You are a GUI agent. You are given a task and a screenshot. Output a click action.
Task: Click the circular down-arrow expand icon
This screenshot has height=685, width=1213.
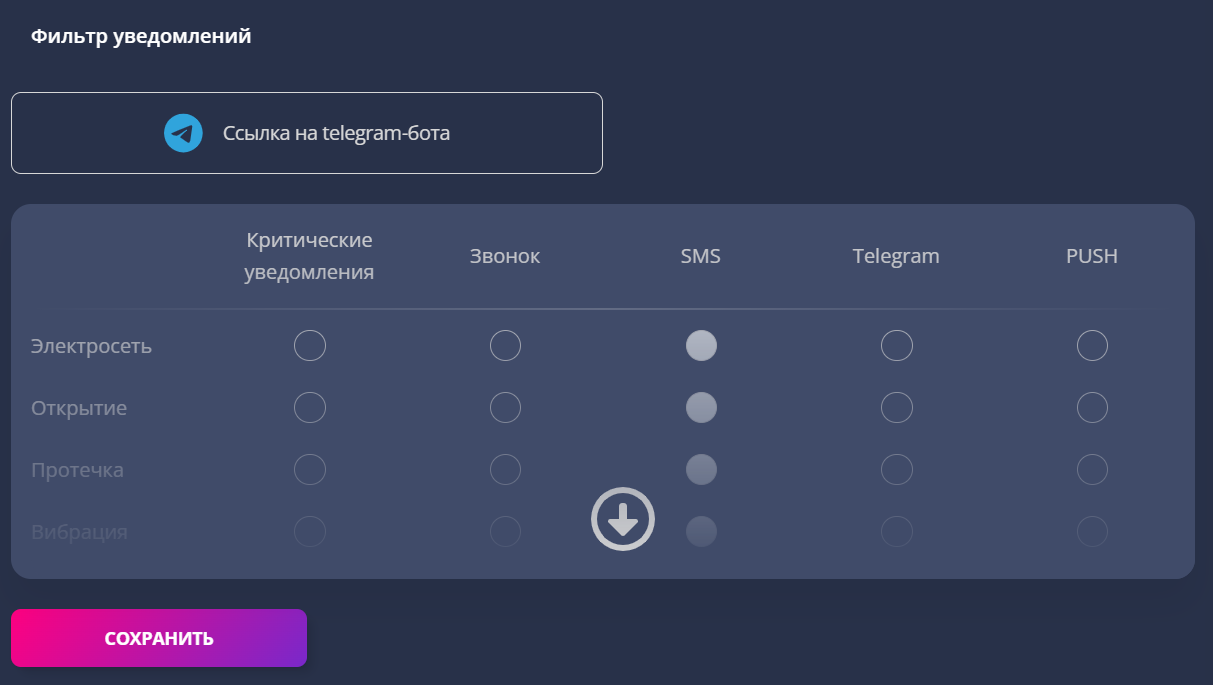click(x=623, y=519)
